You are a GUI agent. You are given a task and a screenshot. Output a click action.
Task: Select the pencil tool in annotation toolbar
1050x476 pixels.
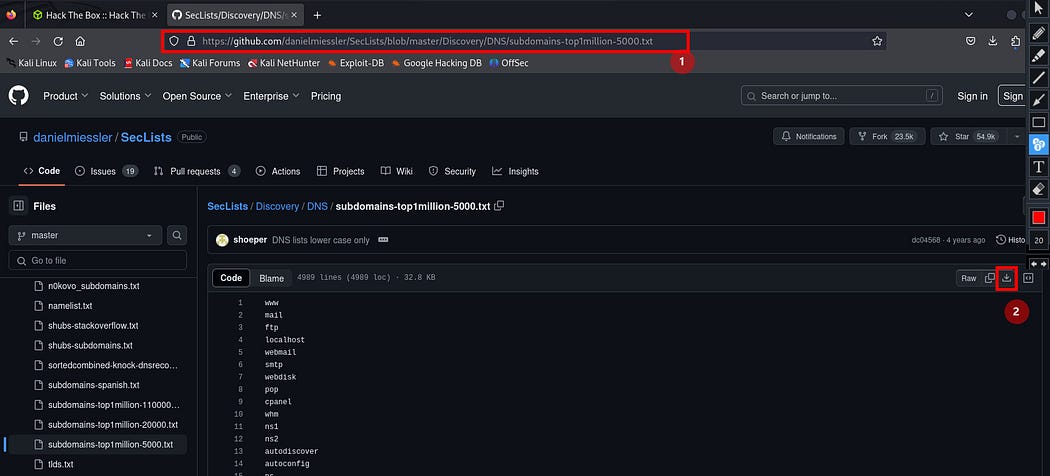1039,31
